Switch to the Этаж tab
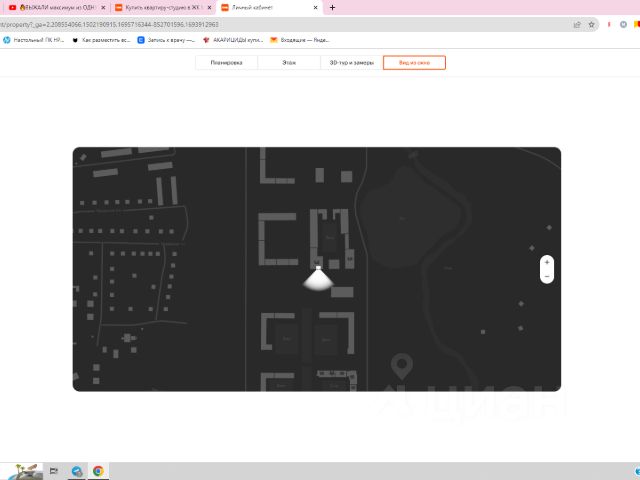 289,62
